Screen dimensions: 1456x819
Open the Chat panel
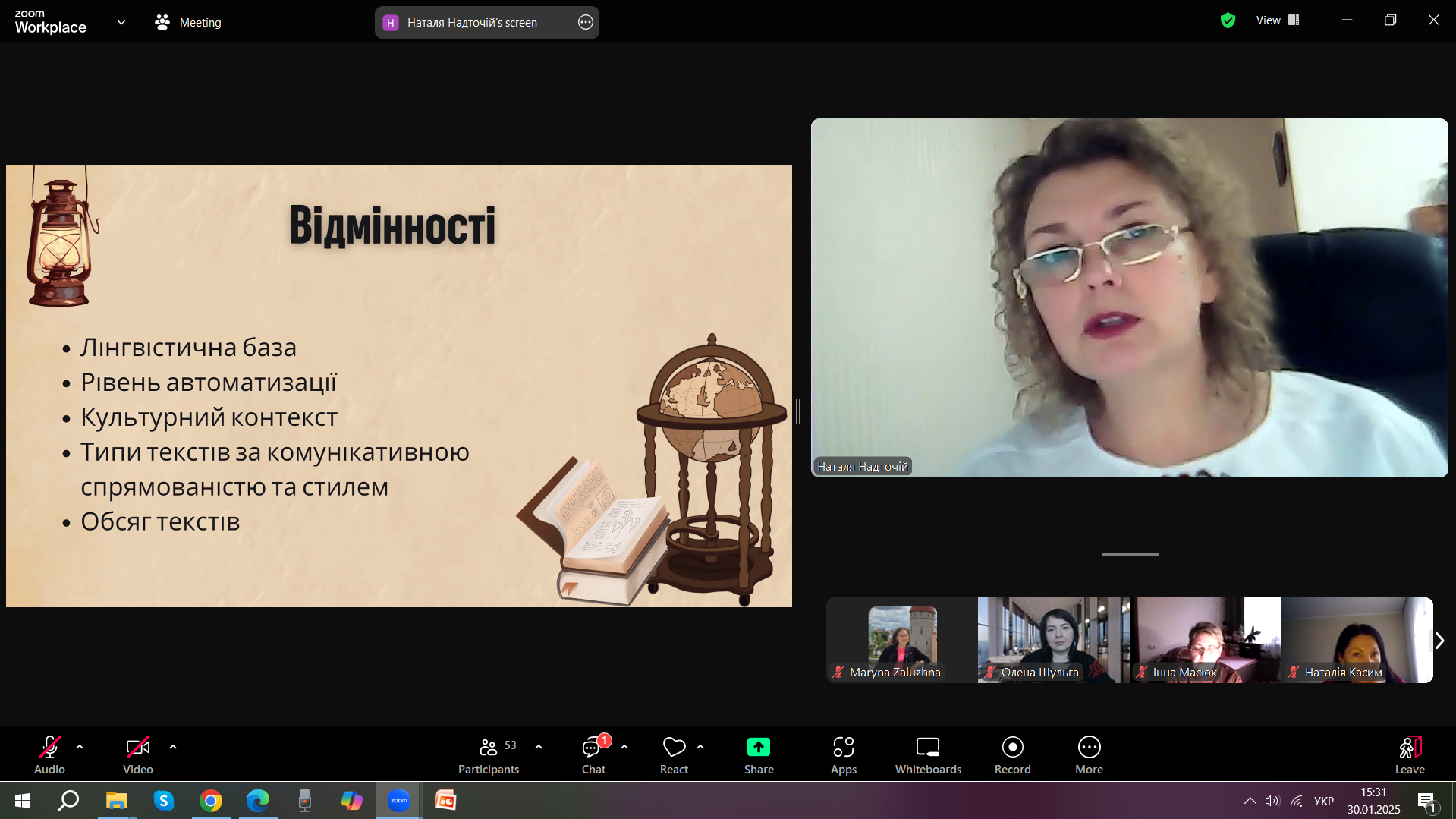(593, 755)
